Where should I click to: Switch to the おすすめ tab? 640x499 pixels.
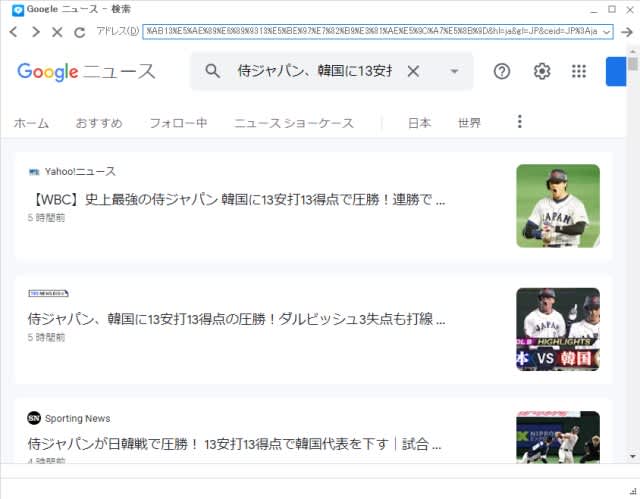click(99, 123)
